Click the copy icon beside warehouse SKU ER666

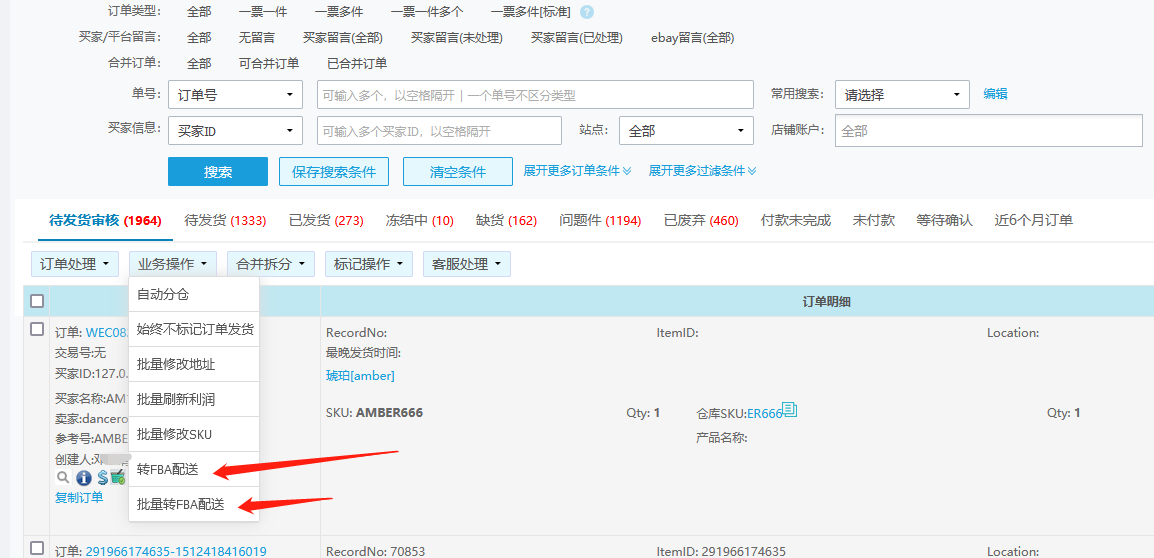[x=790, y=410]
